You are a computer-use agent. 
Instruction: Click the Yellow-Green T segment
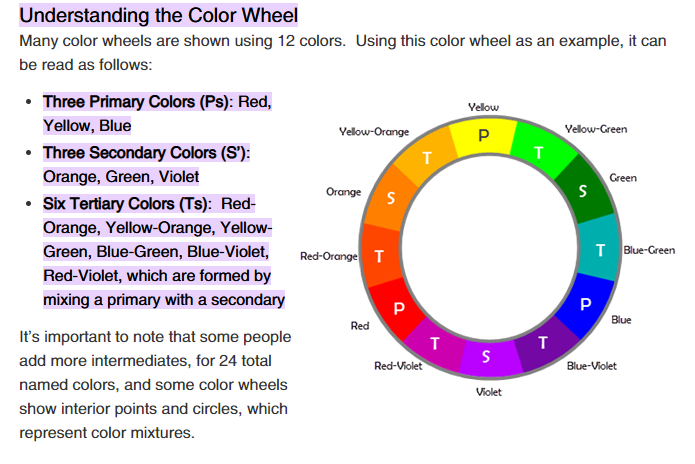(x=539, y=152)
